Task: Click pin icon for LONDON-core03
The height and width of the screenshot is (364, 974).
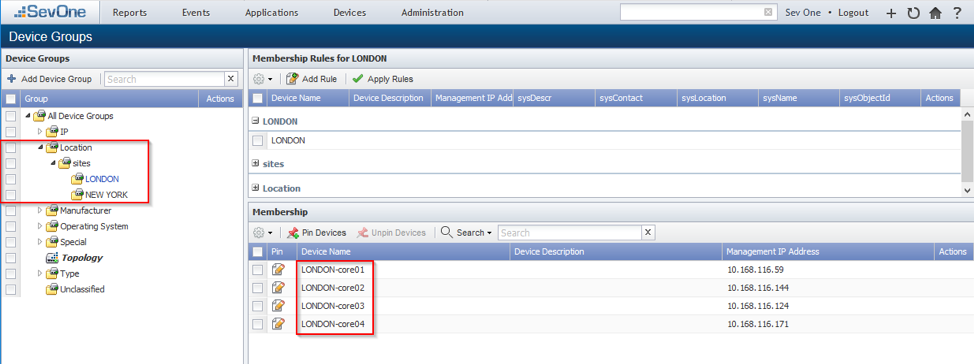Action: click(278, 306)
